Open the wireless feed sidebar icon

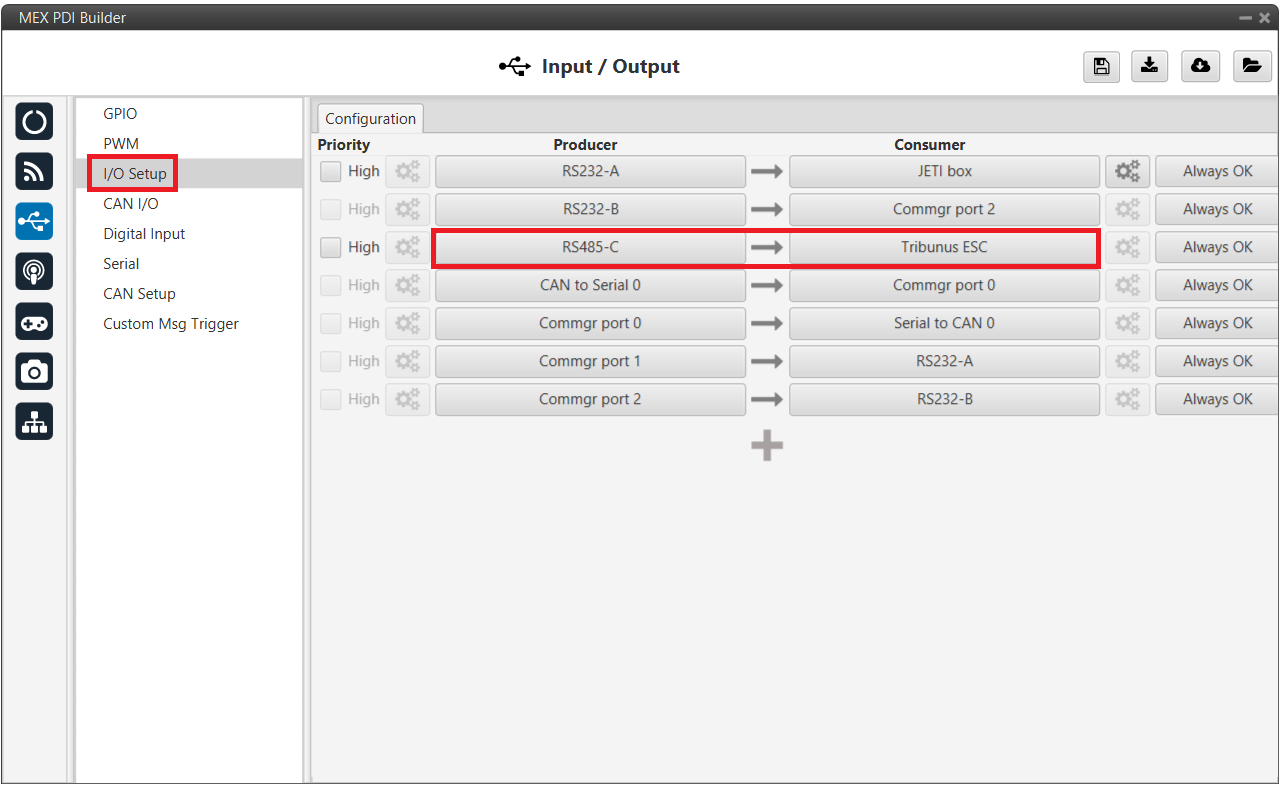pos(34,172)
